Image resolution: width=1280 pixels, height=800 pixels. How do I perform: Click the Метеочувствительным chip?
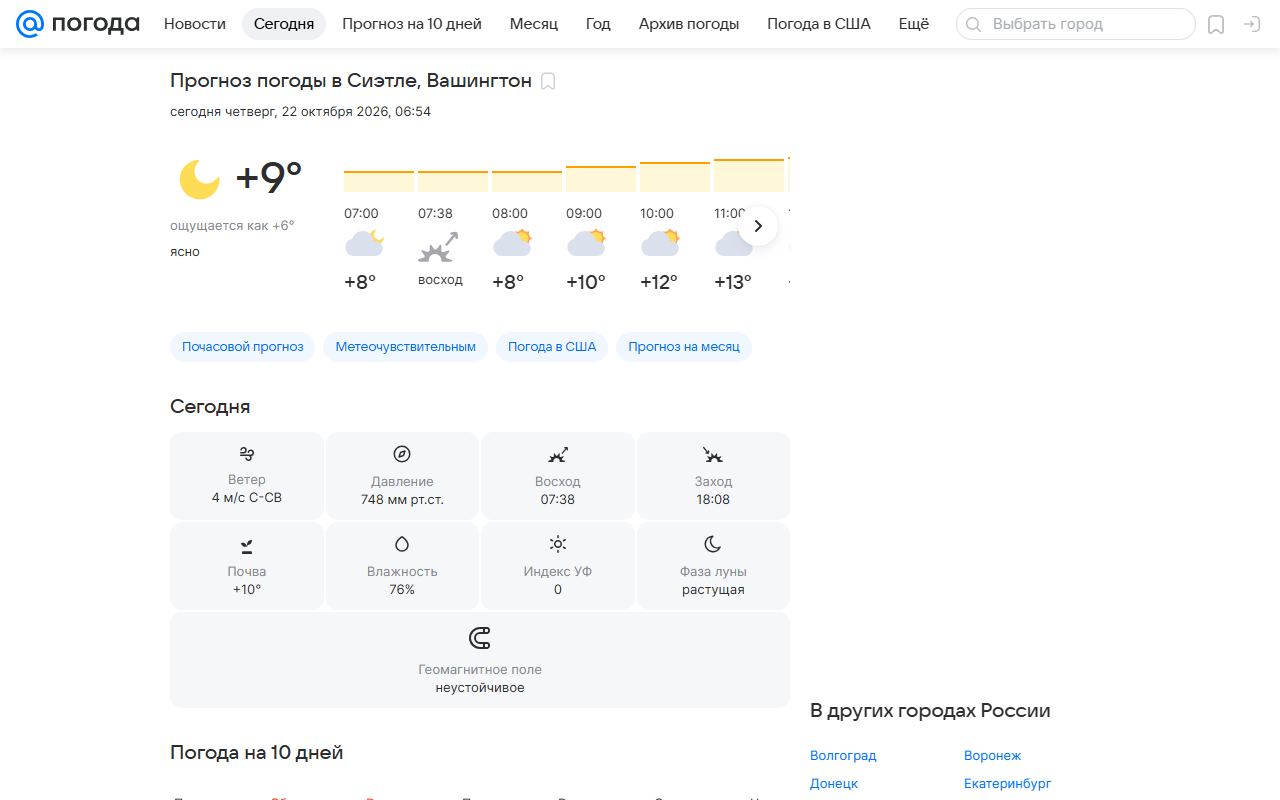click(406, 347)
